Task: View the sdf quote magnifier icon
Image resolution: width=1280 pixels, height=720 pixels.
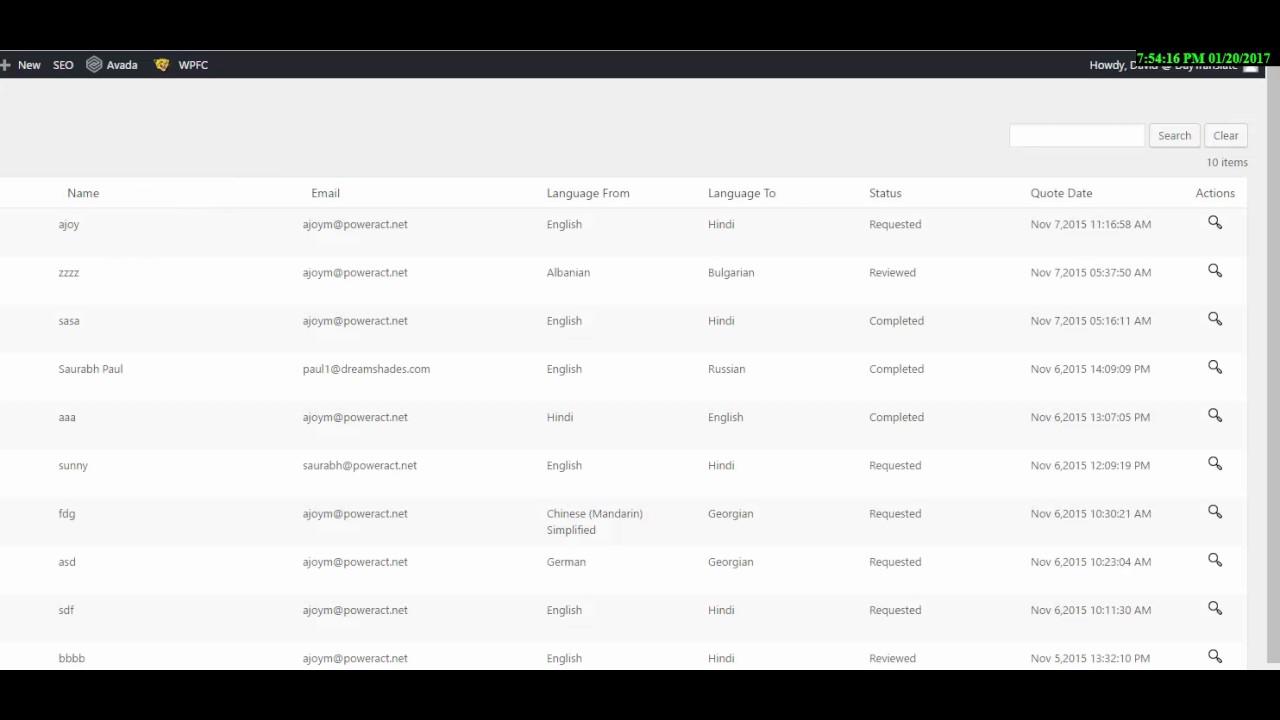Action: tap(1215, 608)
